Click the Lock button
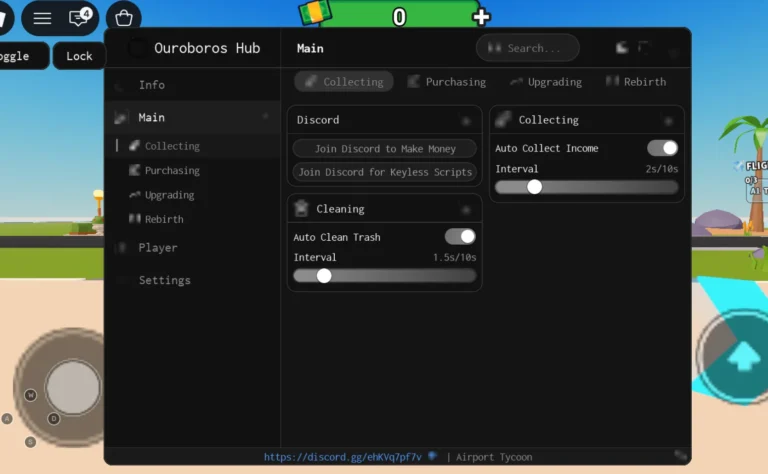The height and width of the screenshot is (474, 768). [x=79, y=56]
